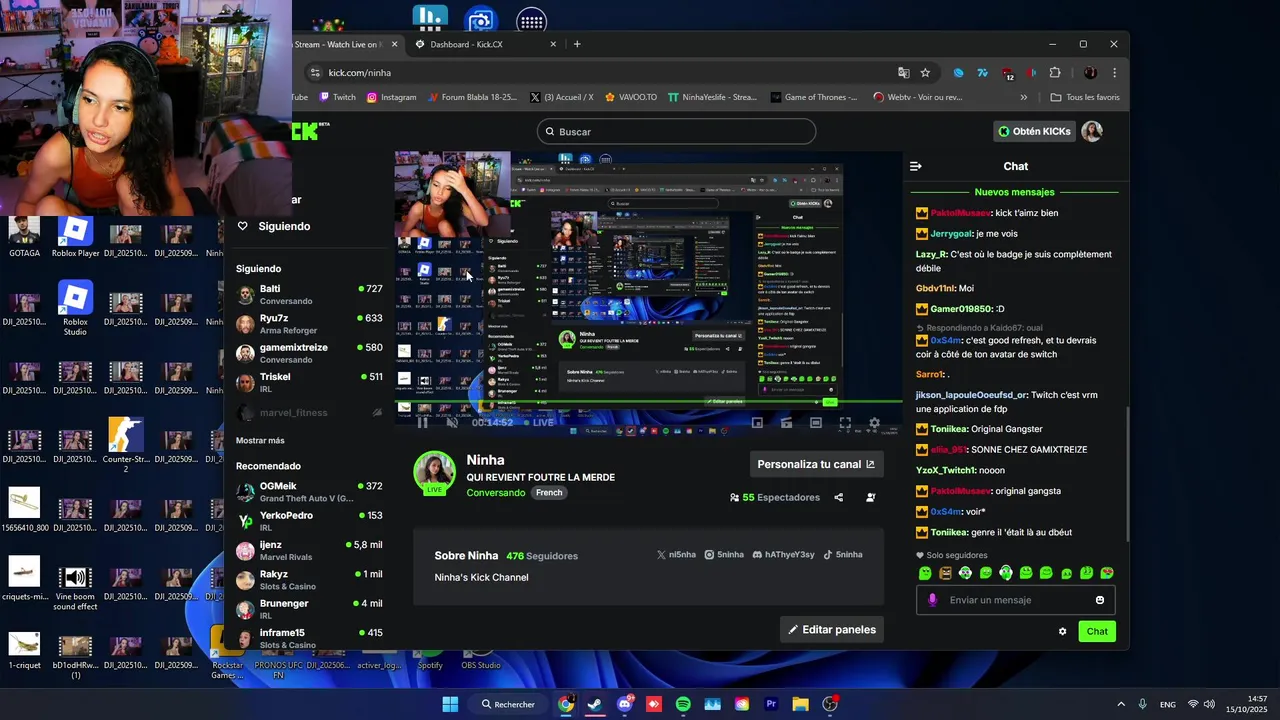Image resolution: width=1280 pixels, height=720 pixels.
Task: Send message with the green Chat button
Action: click(1097, 631)
